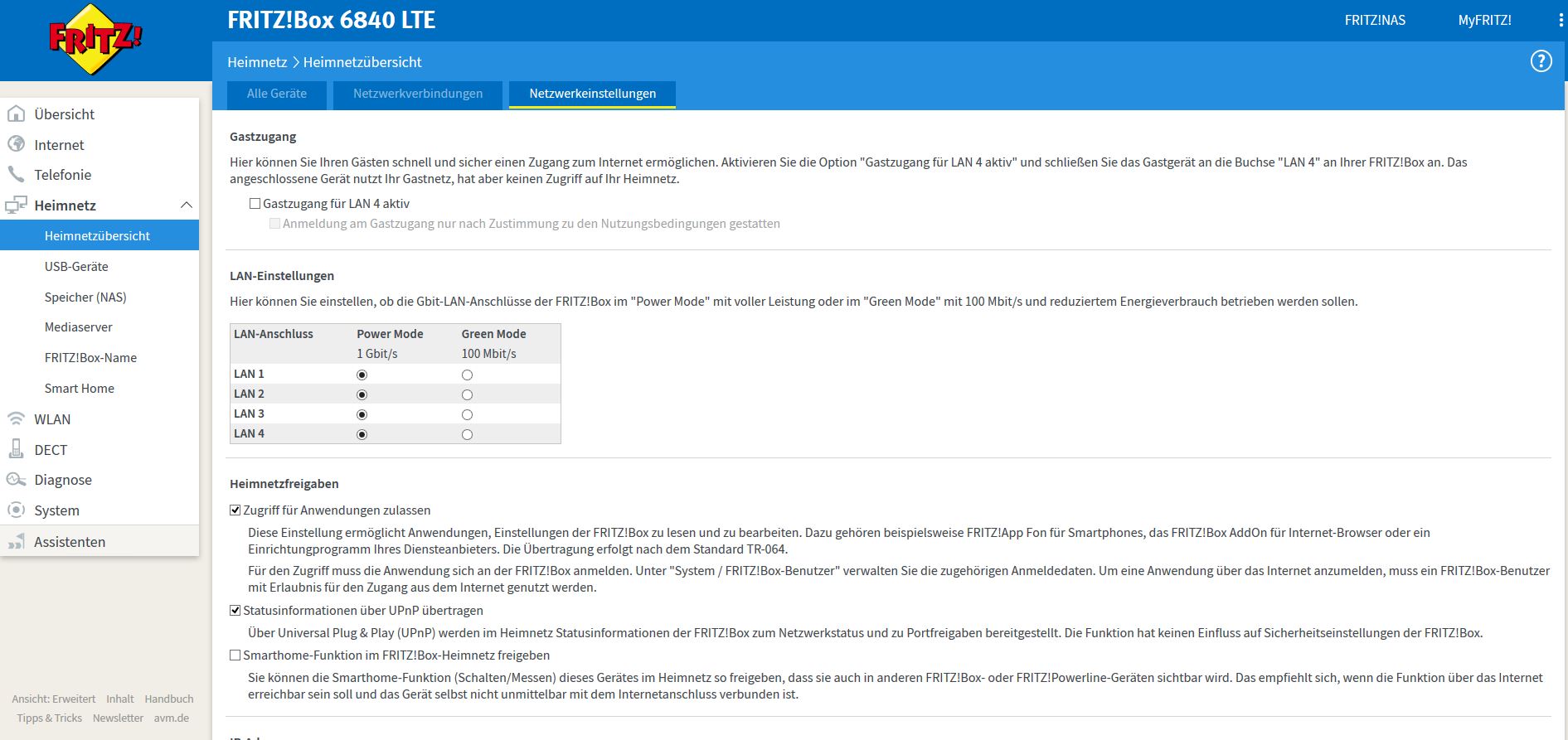
Task: Open the three-dot menu in header
Action: pos(1561,21)
